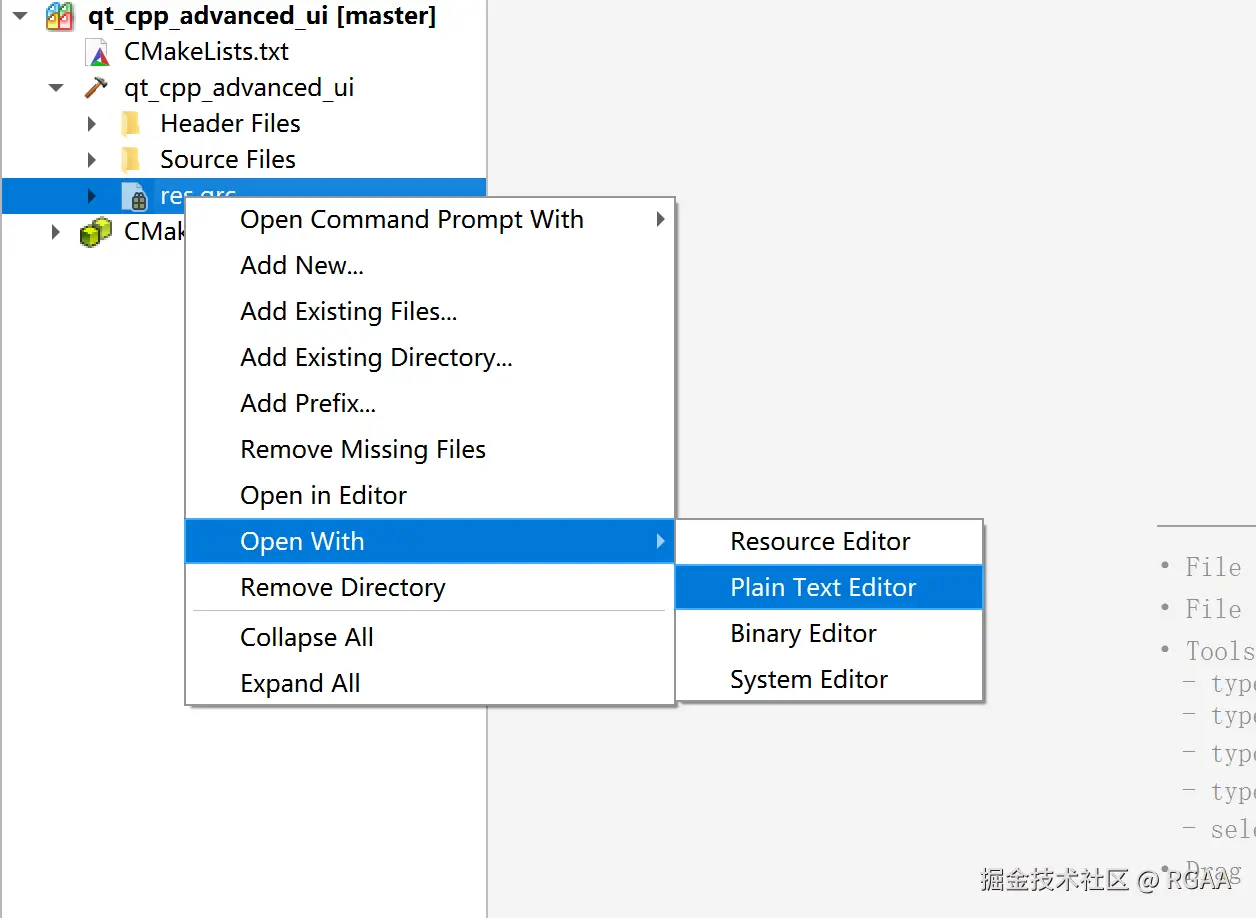Choose Resource Editor from Open With submenu
Screen dimensions: 1256x918
pos(820,542)
